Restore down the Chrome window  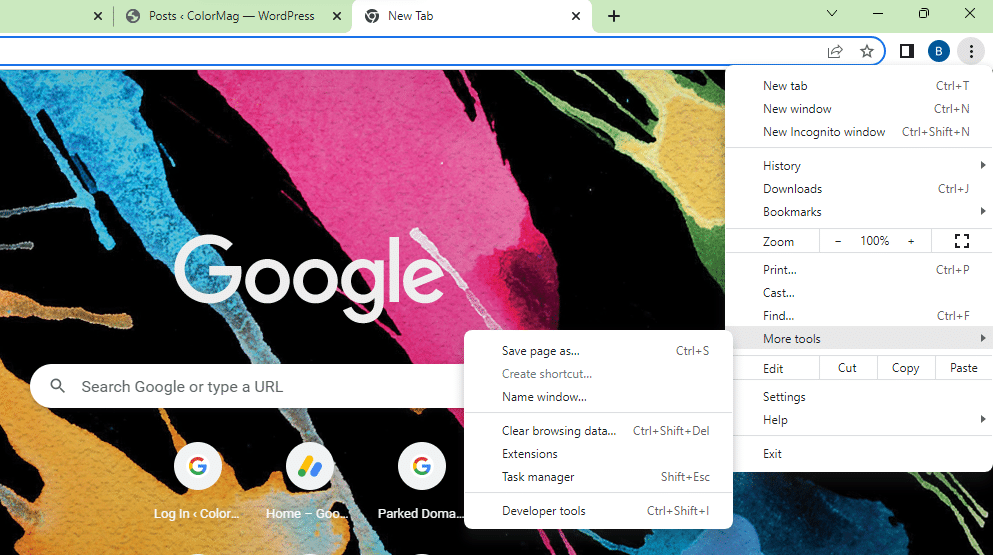(924, 13)
